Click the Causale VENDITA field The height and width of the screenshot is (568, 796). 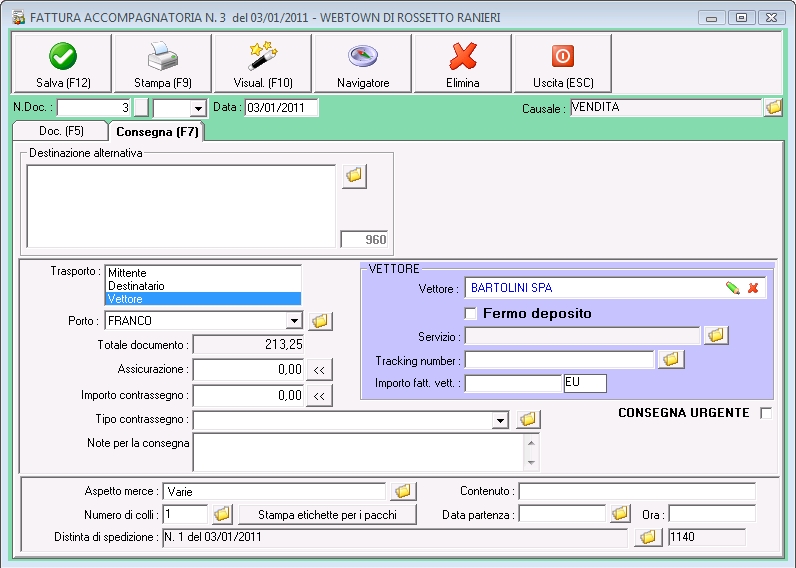click(x=666, y=107)
